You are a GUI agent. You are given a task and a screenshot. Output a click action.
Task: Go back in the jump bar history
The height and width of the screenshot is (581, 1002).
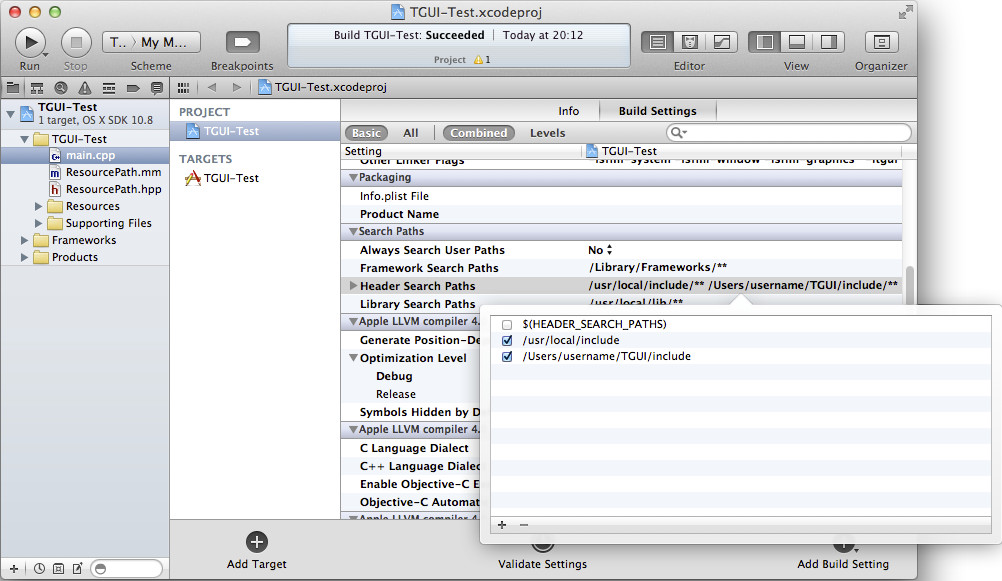point(212,88)
